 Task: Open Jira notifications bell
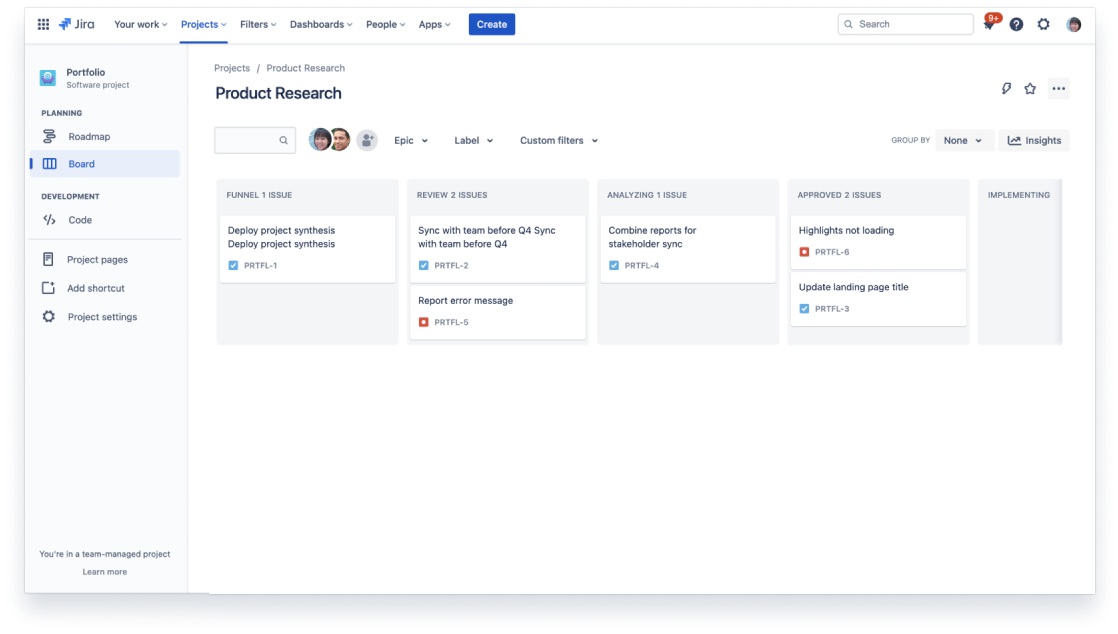click(x=989, y=24)
